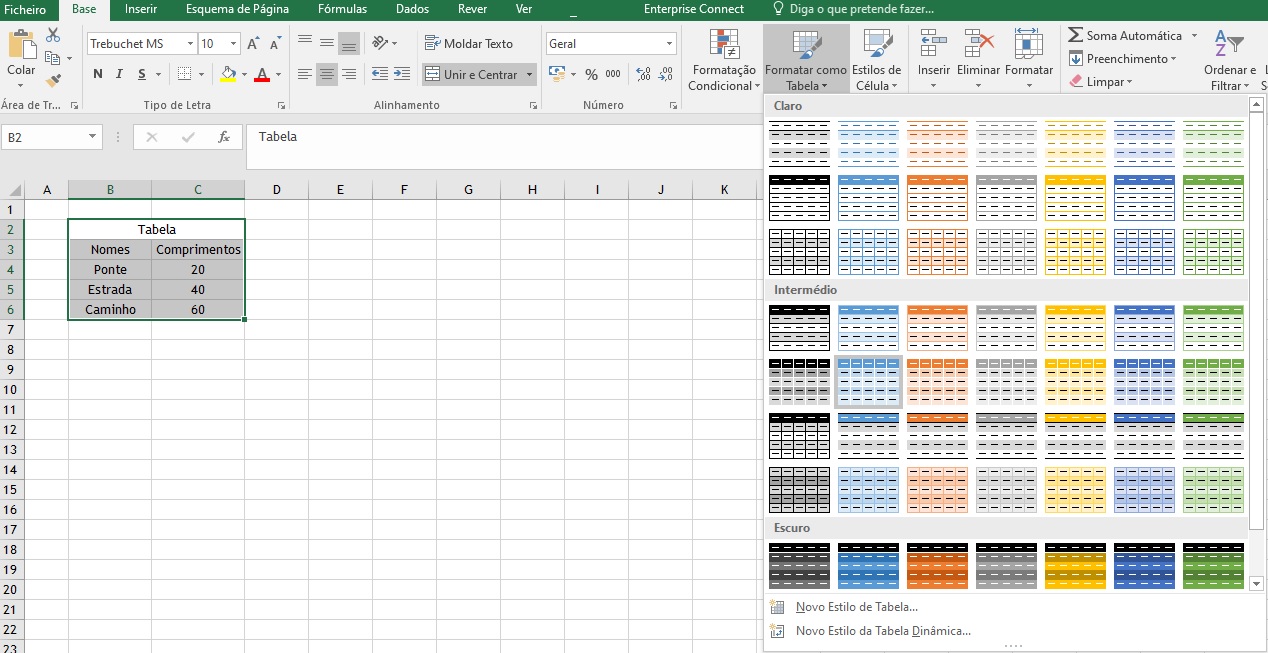
Task: Toggle underline formatting
Action: 140,74
